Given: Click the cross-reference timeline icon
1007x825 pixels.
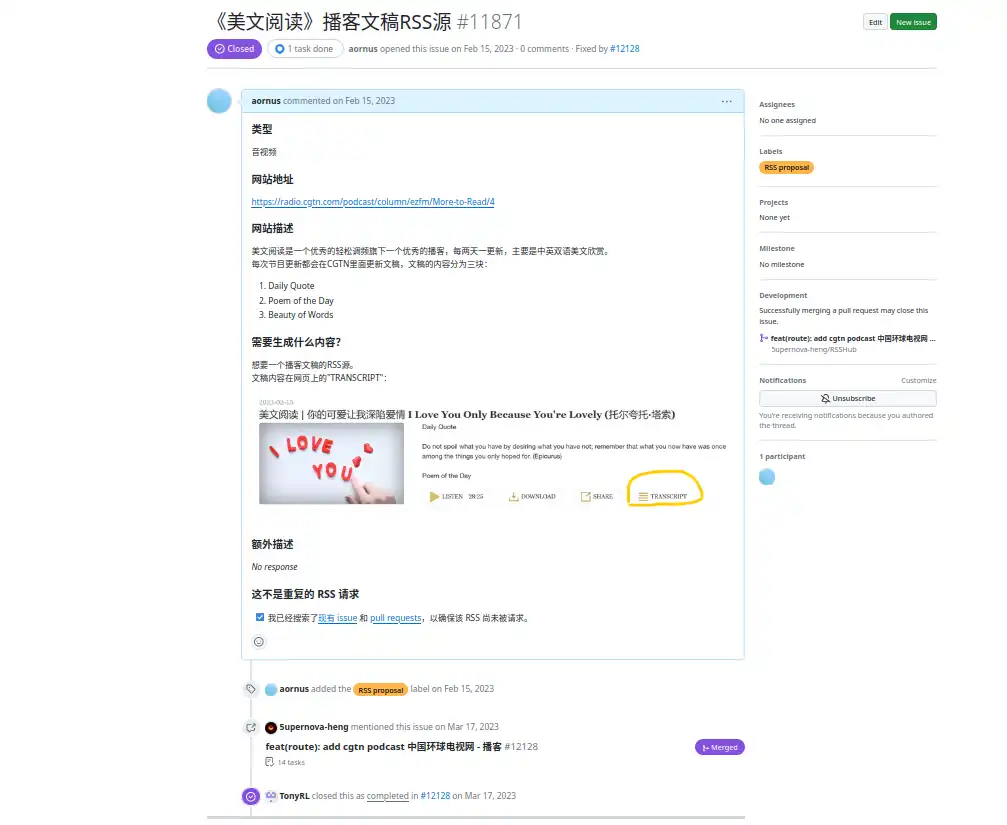Looking at the screenshot, I should (251, 727).
